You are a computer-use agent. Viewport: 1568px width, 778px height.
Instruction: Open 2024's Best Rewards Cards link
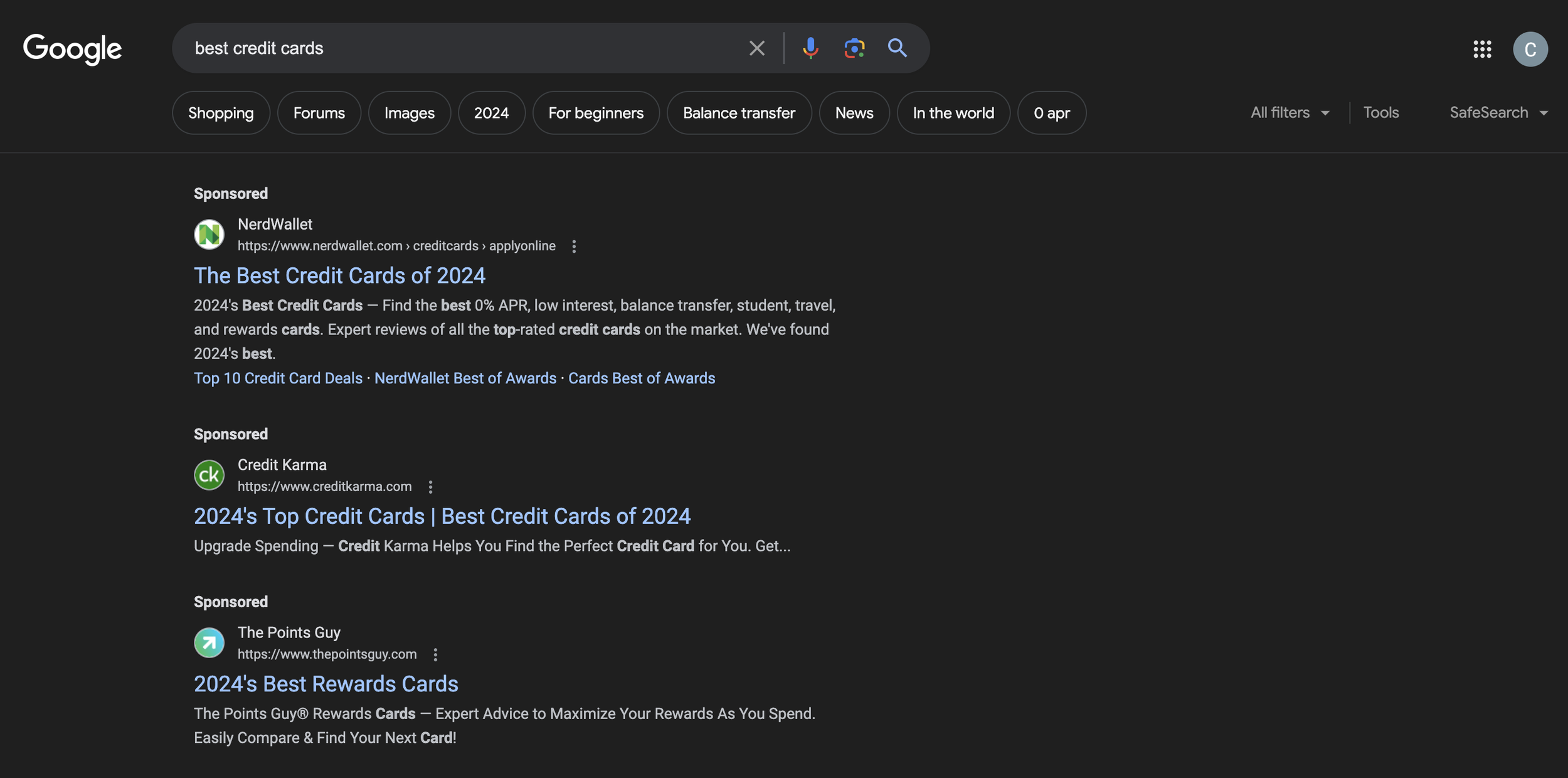(326, 684)
